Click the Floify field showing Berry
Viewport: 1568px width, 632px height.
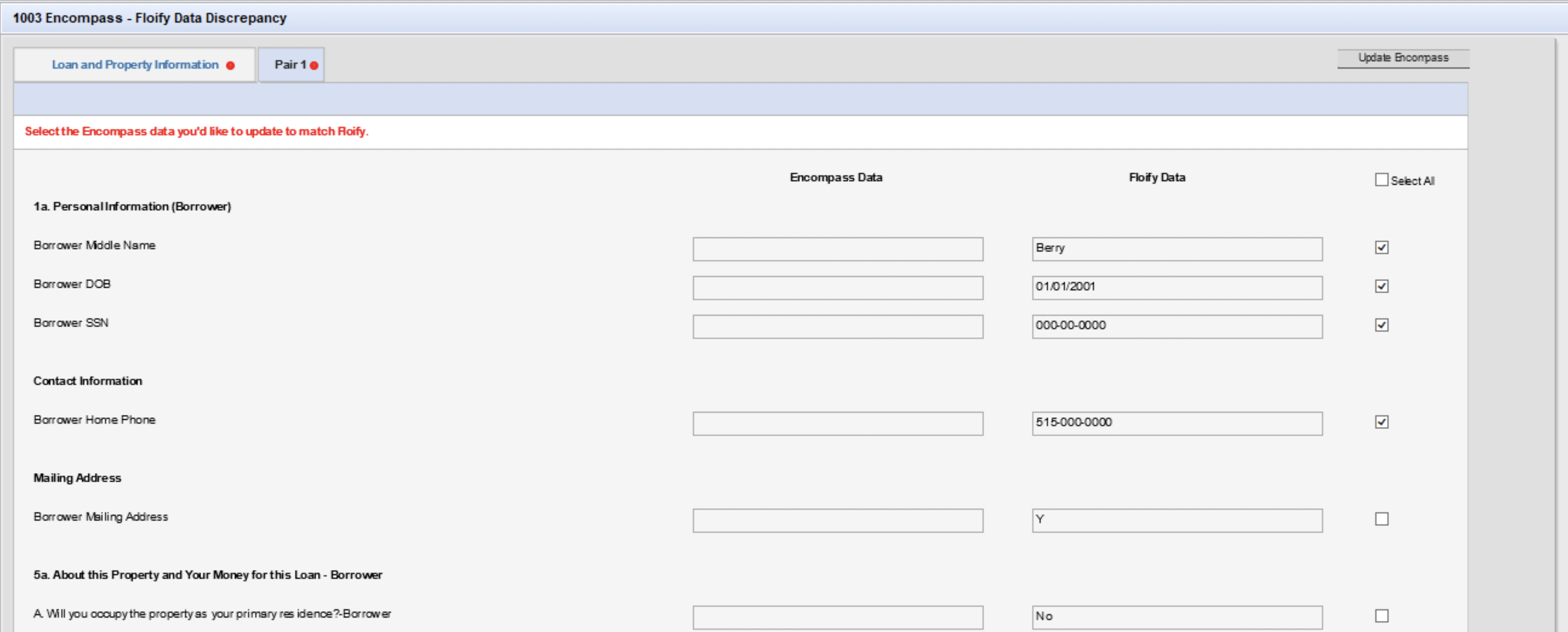(x=1176, y=248)
